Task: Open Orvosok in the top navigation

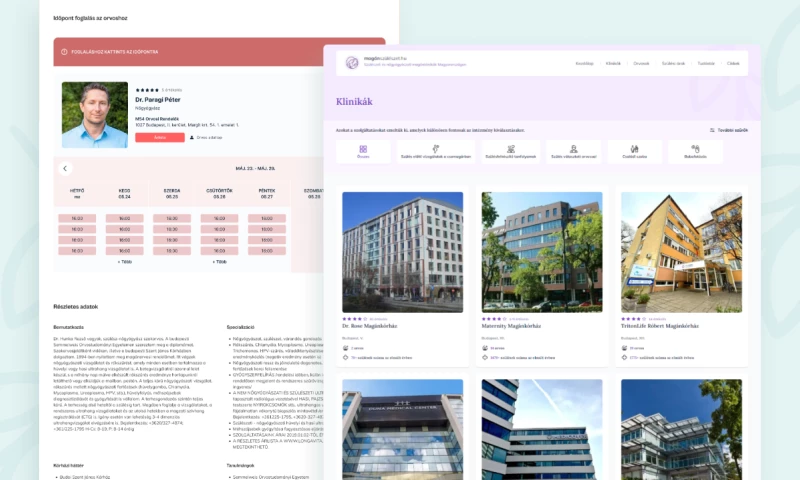Action: (x=641, y=64)
